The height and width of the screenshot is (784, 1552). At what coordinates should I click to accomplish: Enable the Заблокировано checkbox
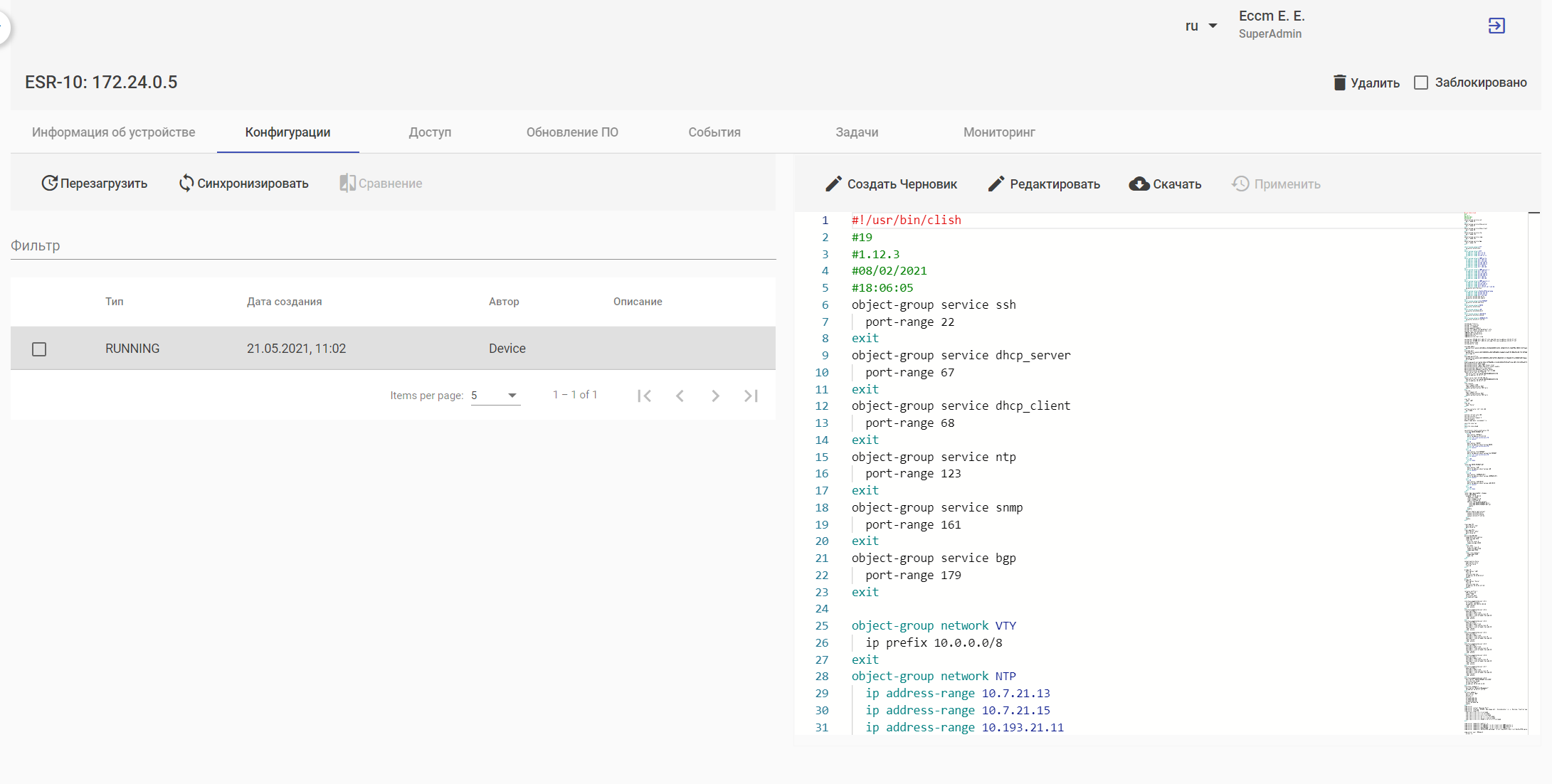tap(1420, 83)
